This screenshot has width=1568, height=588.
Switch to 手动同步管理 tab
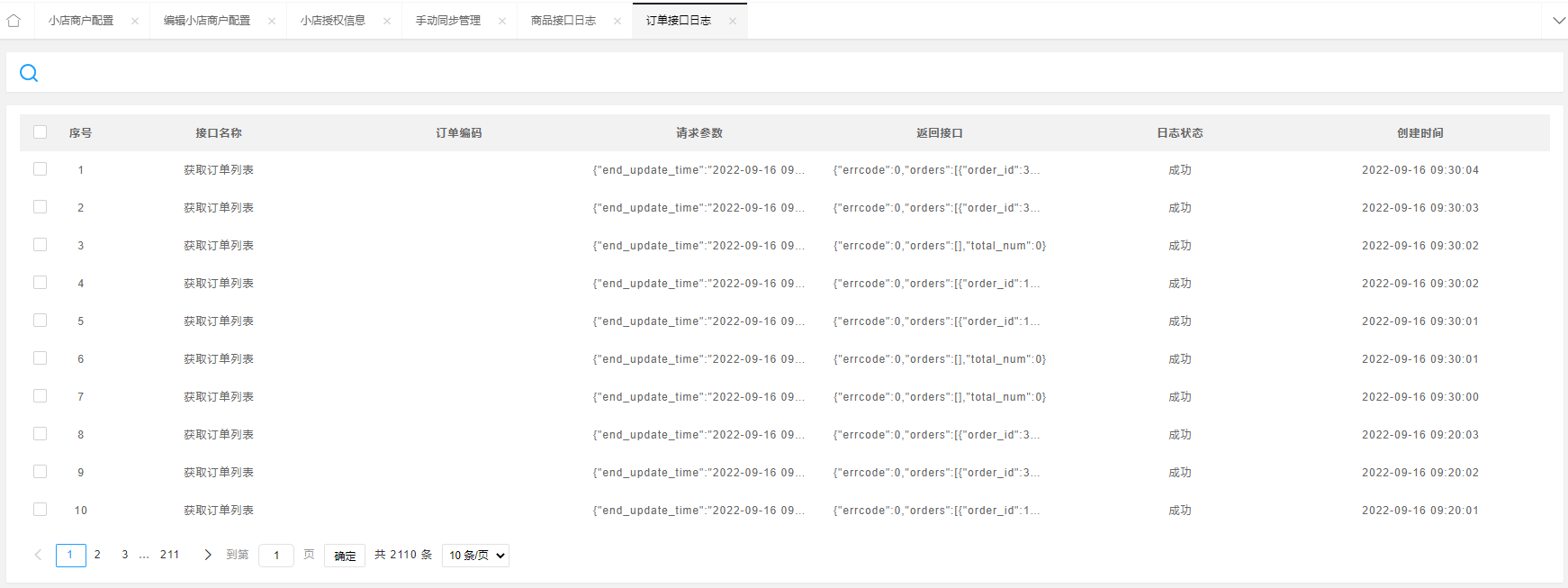(x=448, y=21)
